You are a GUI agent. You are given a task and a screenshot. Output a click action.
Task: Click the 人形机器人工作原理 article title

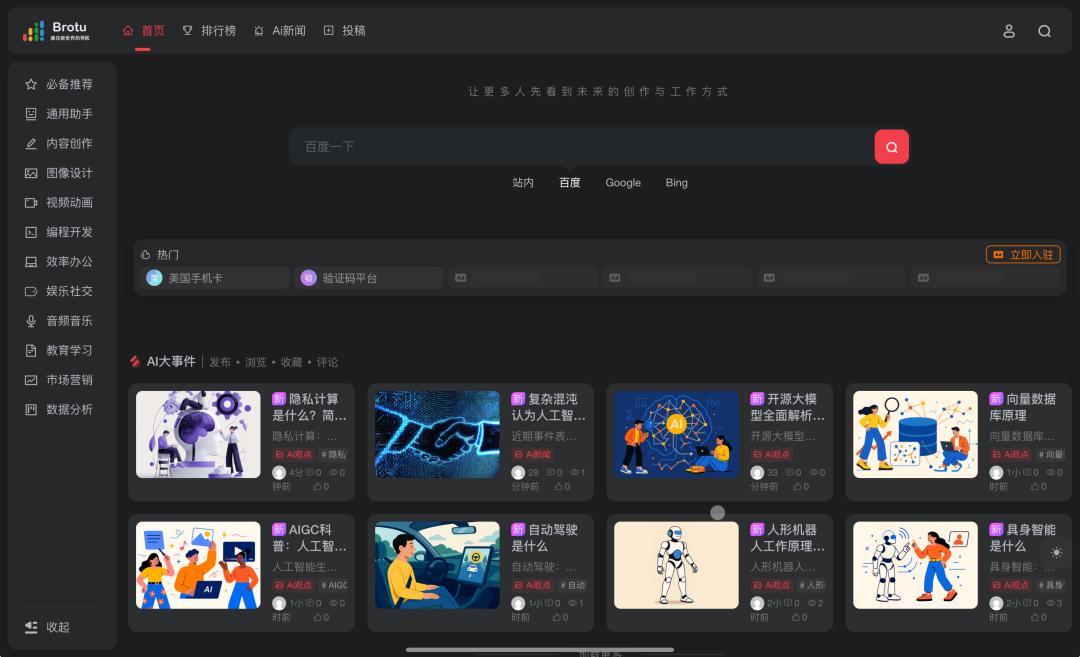click(x=787, y=538)
